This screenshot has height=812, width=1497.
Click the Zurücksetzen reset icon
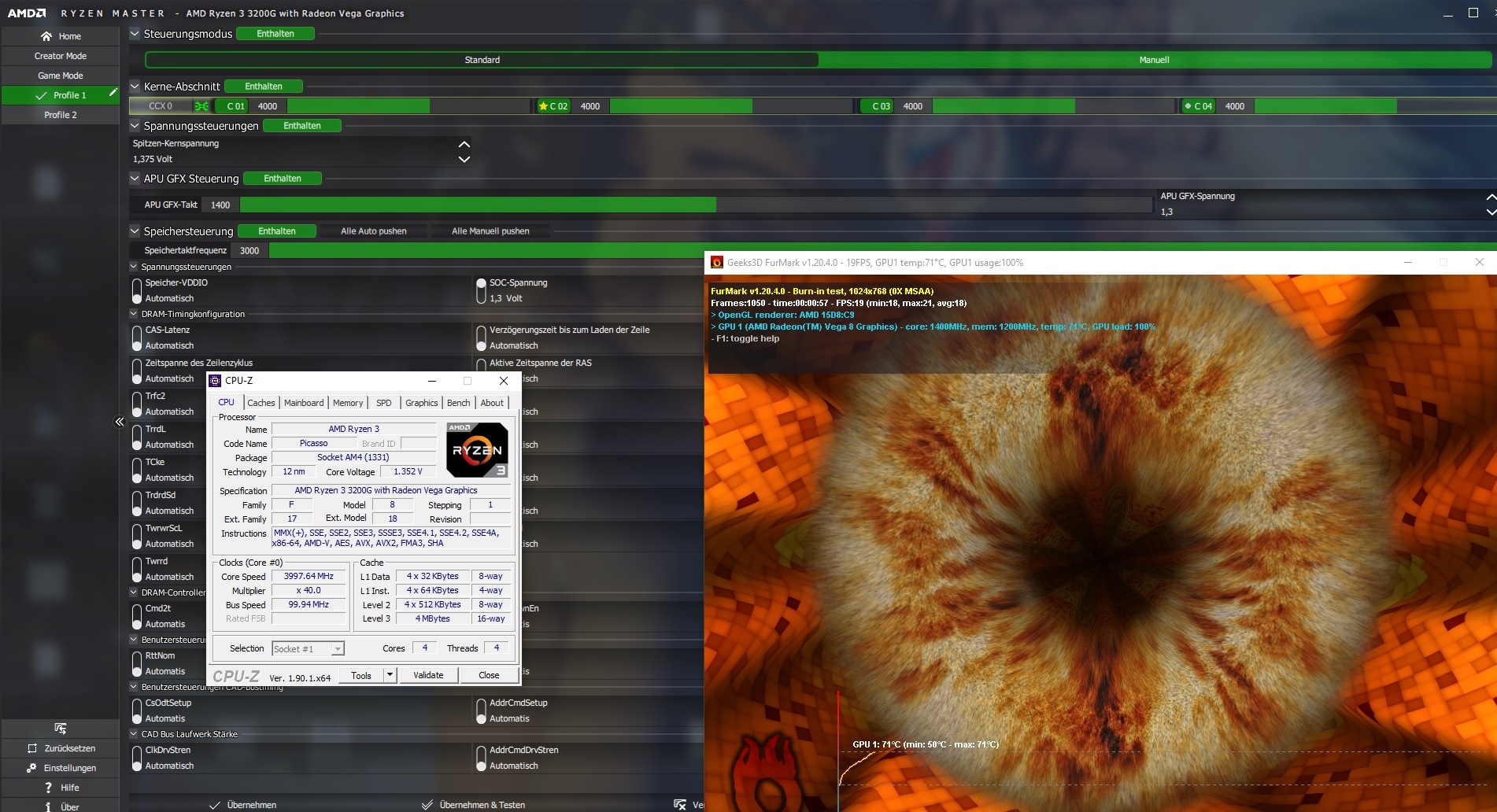[32, 748]
